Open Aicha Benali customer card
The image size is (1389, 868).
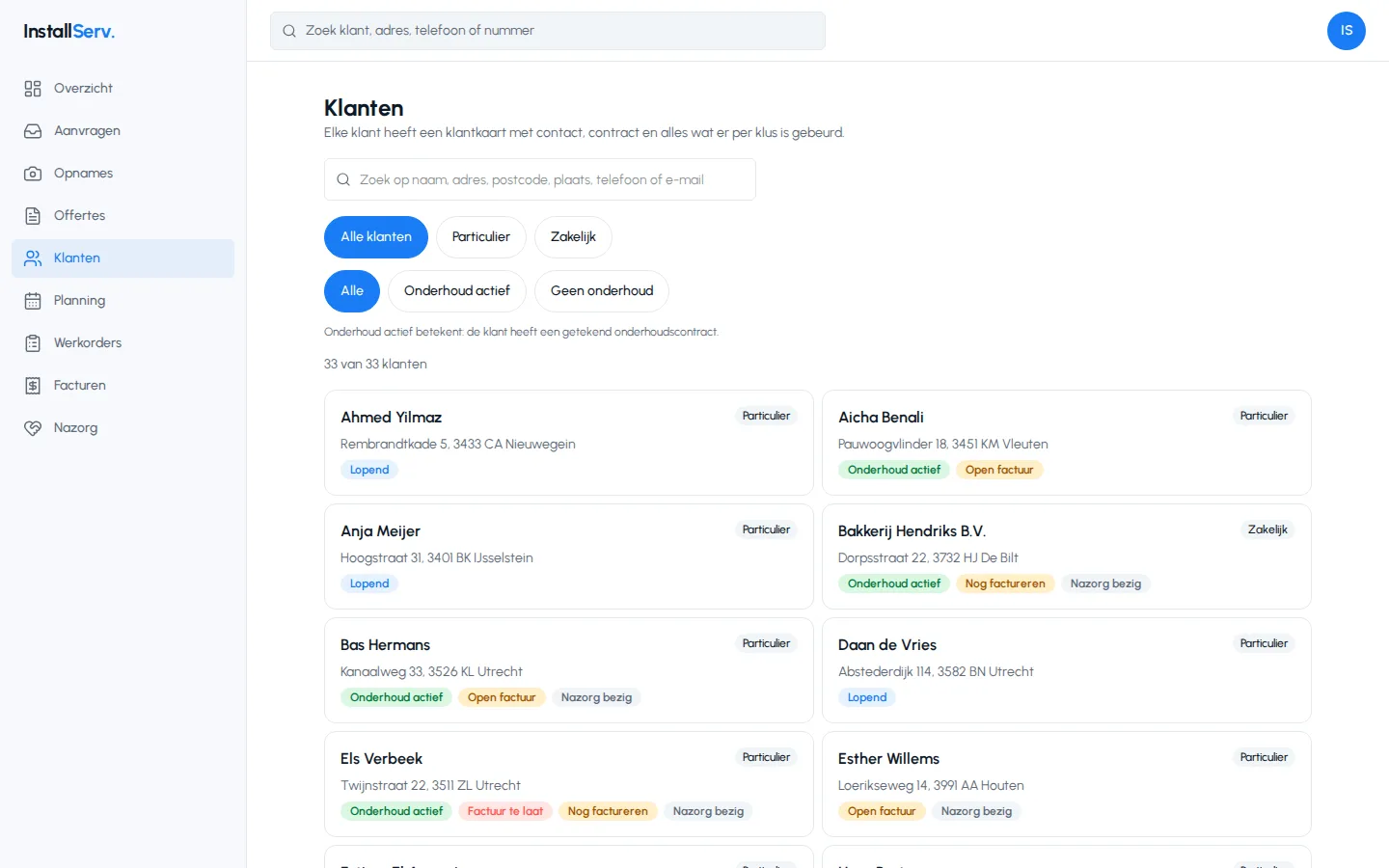tap(1067, 443)
